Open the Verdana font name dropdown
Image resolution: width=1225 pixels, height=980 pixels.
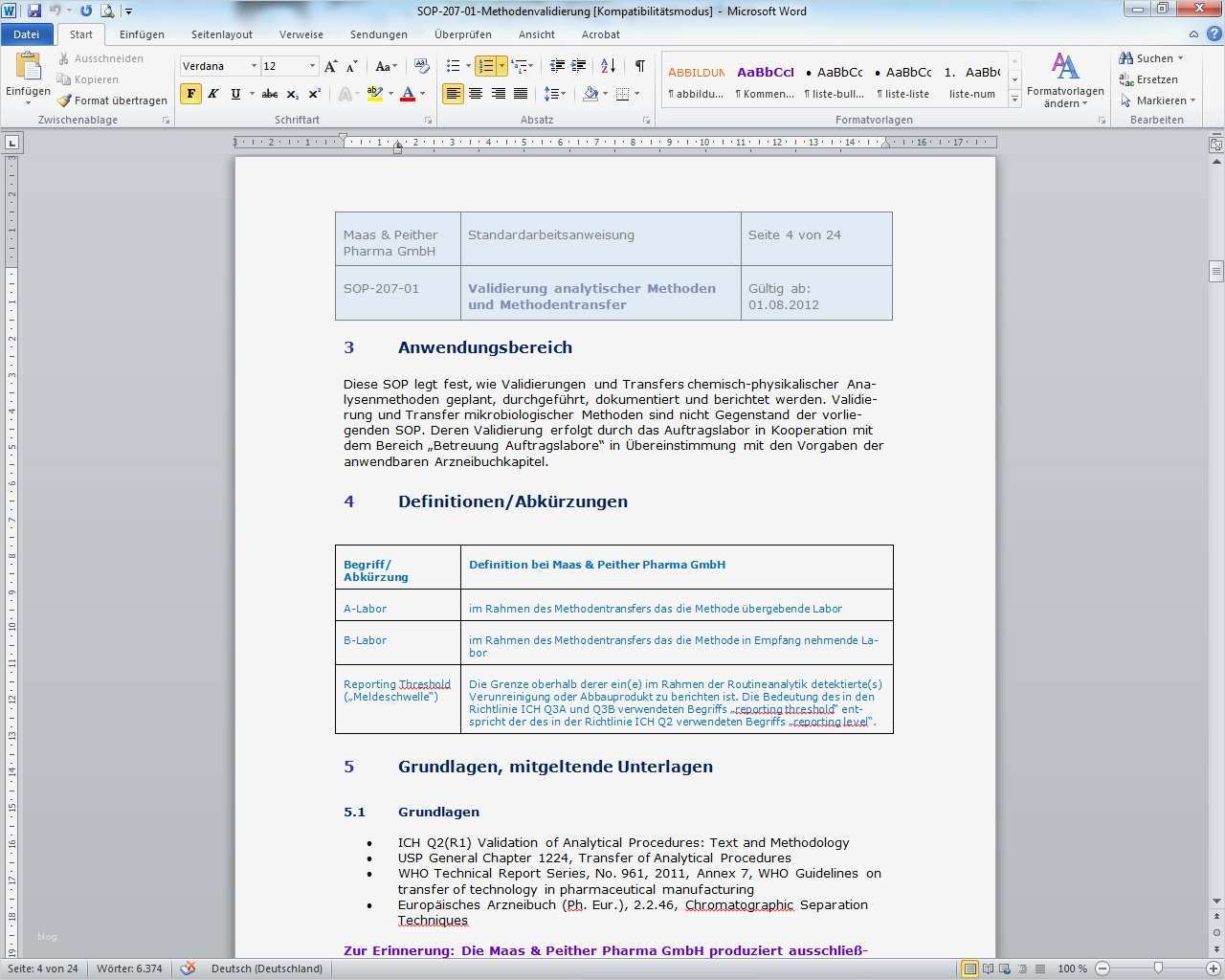(x=254, y=66)
